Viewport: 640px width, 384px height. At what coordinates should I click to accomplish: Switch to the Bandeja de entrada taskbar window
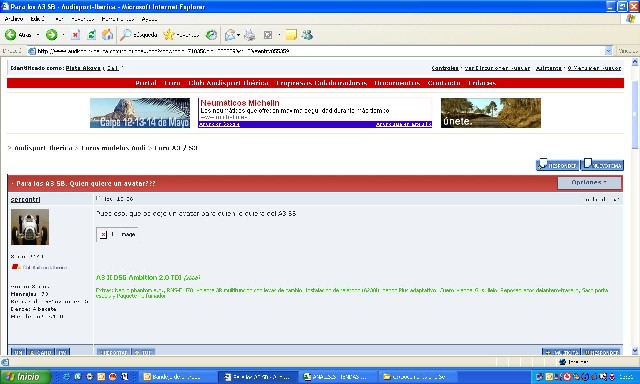177,377
